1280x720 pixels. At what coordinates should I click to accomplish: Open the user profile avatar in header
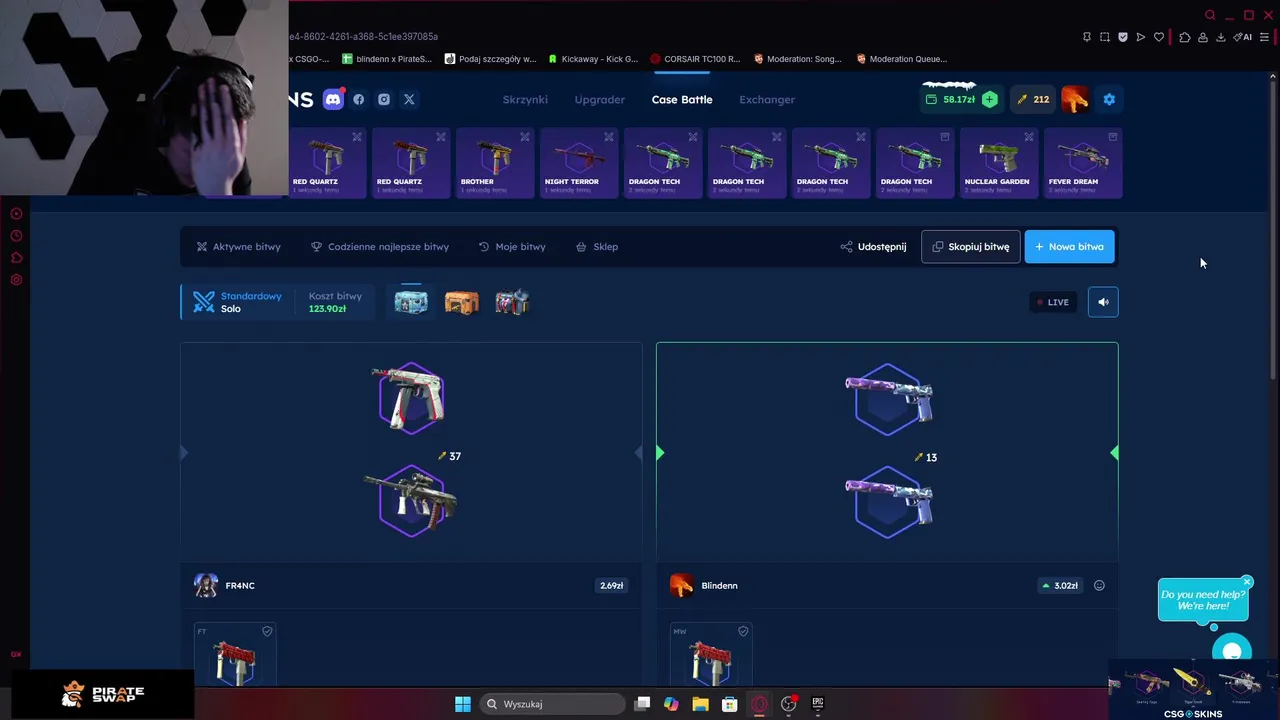click(1075, 99)
